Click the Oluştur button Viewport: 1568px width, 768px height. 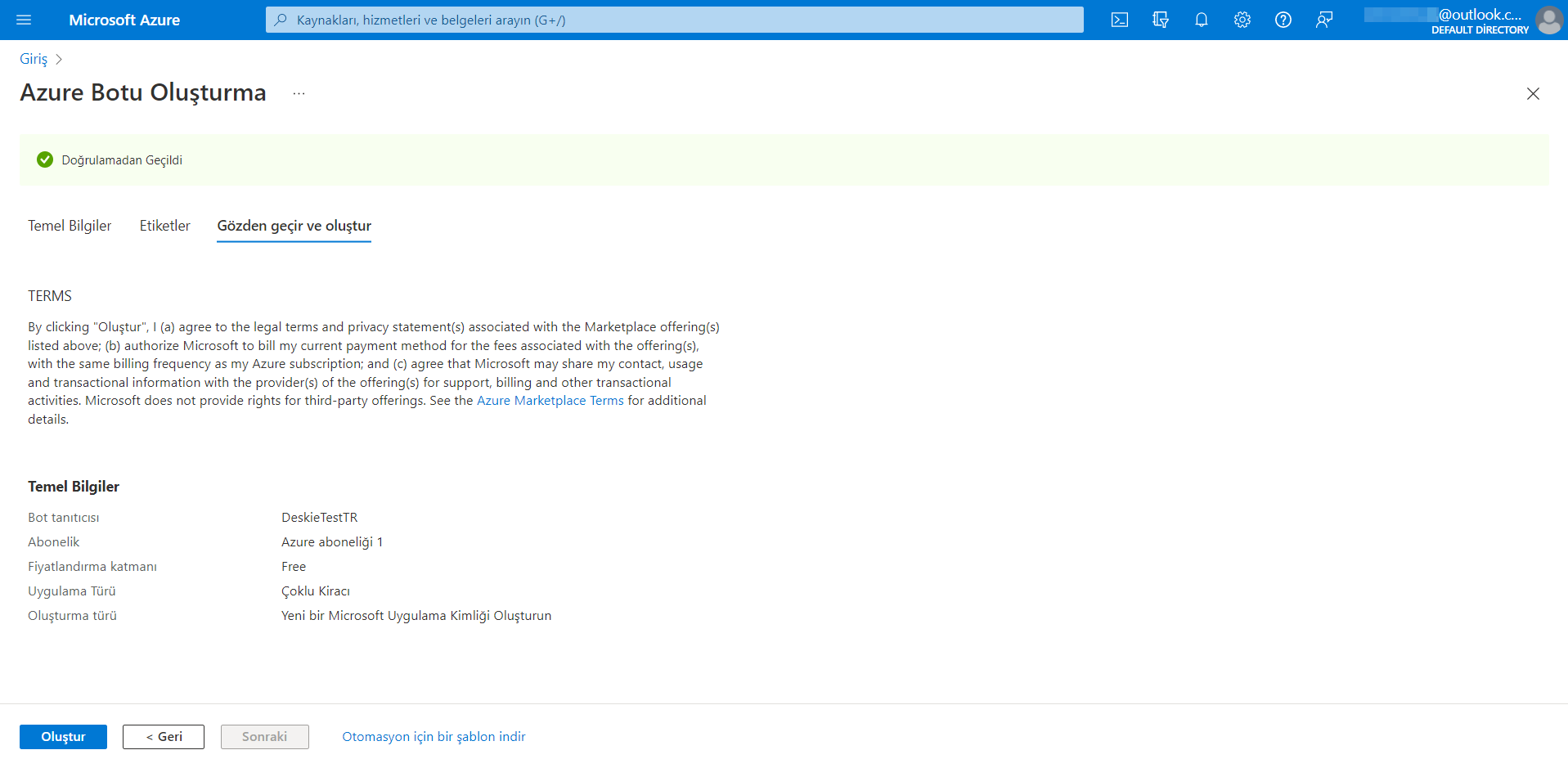pyautogui.click(x=63, y=737)
